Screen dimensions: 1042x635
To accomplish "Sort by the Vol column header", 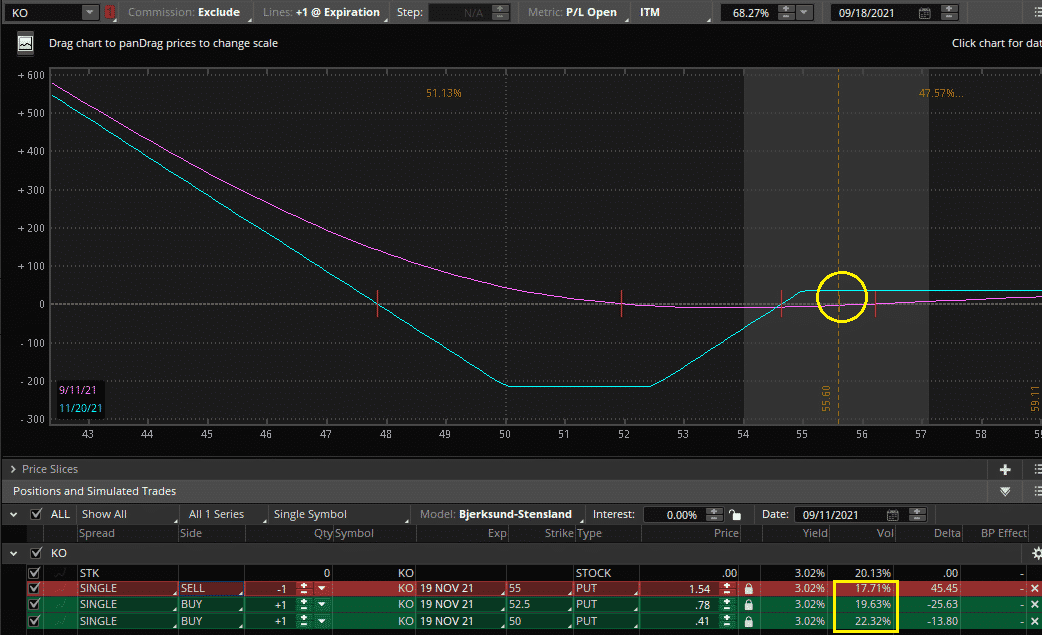I will tap(885, 533).
